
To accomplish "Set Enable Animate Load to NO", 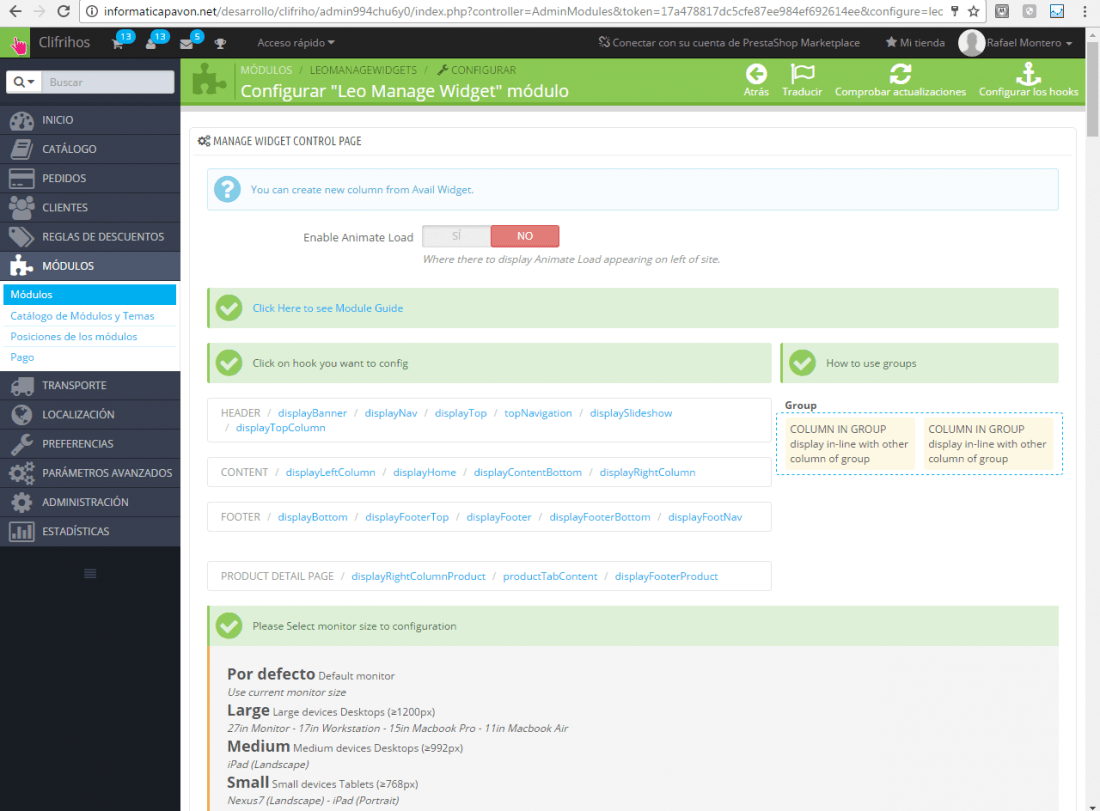I will (525, 236).
